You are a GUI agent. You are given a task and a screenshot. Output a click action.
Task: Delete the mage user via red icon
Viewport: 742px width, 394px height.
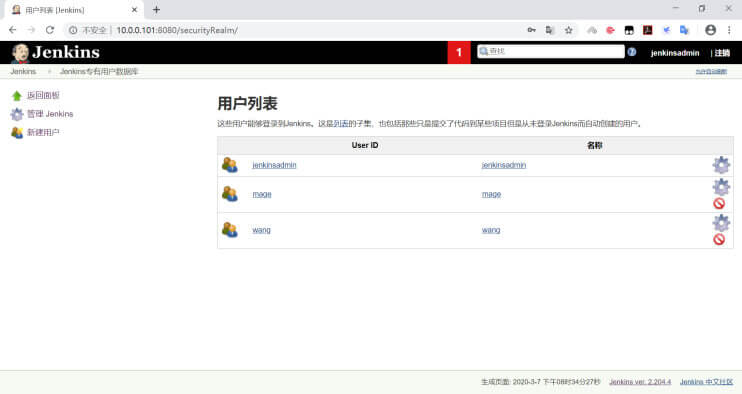(719, 203)
